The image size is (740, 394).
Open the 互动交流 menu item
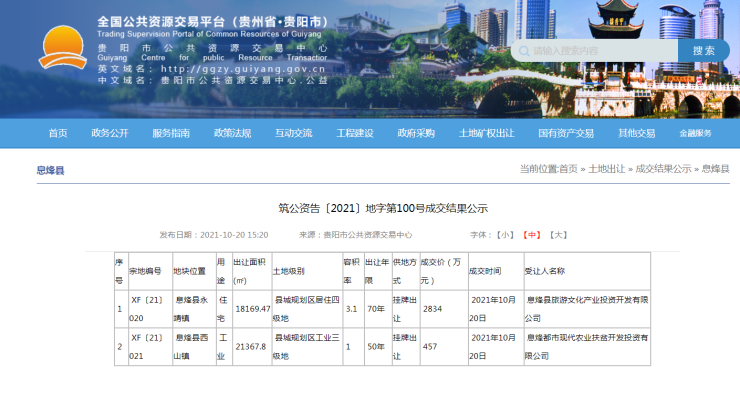click(x=294, y=134)
